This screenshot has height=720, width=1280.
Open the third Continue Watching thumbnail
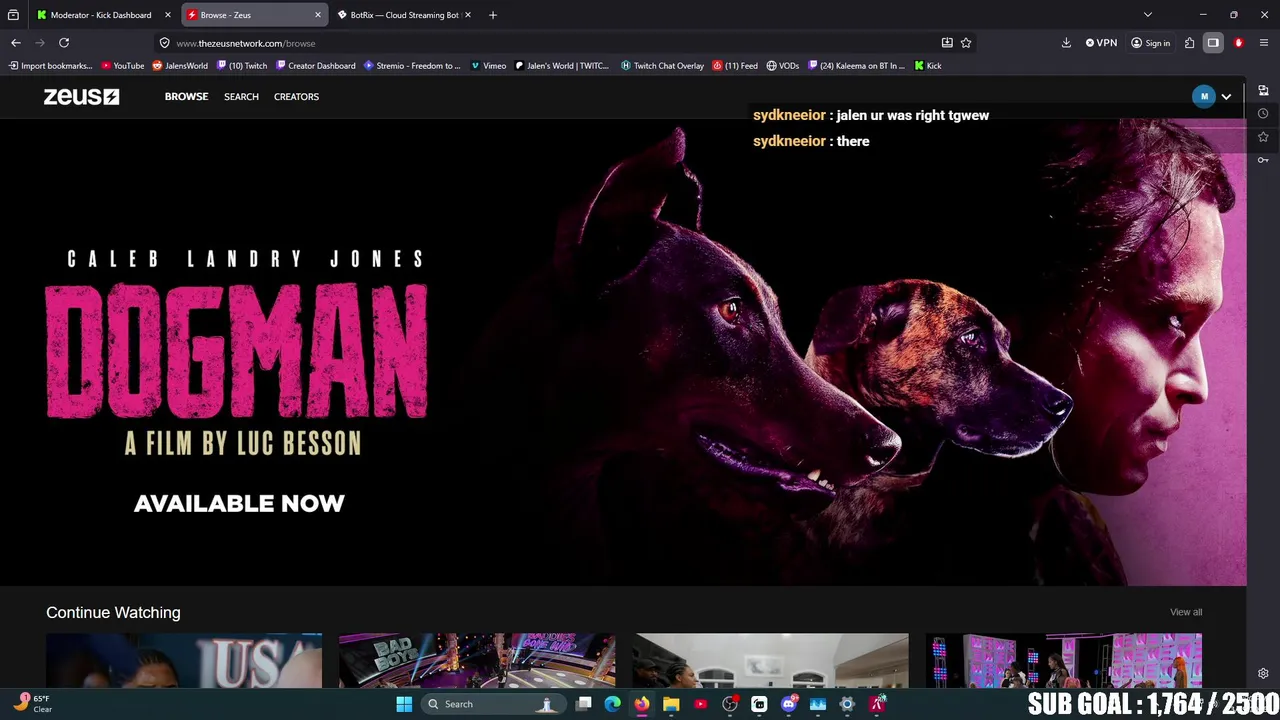point(770,660)
